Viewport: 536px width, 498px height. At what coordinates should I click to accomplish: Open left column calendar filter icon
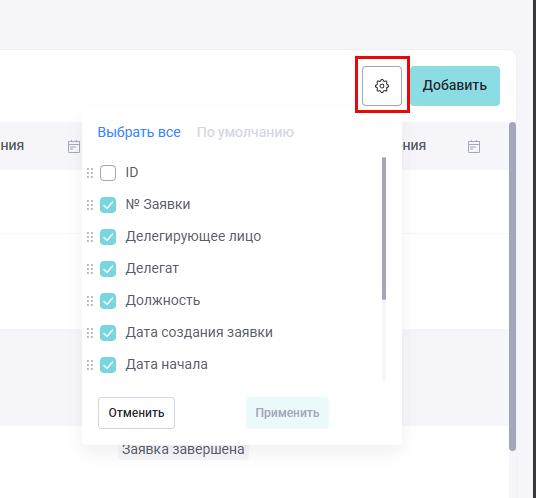click(x=74, y=146)
